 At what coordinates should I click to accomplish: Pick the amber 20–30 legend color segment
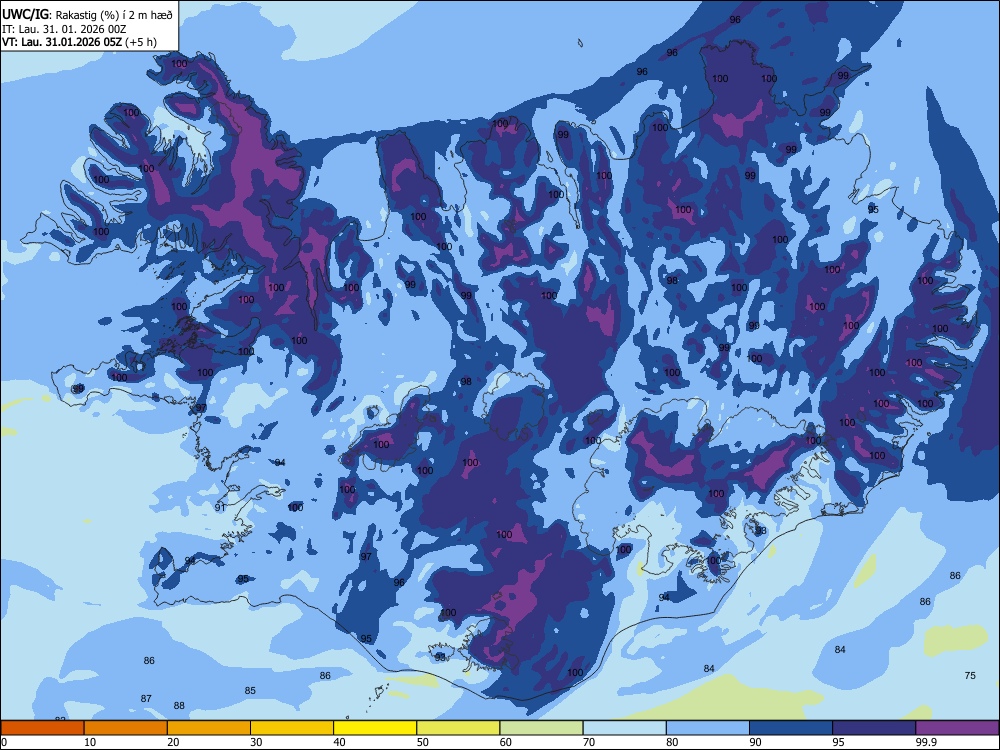(209, 728)
